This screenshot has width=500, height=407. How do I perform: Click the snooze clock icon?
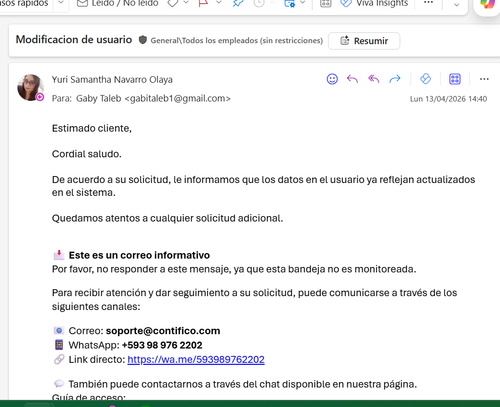pos(259,3)
